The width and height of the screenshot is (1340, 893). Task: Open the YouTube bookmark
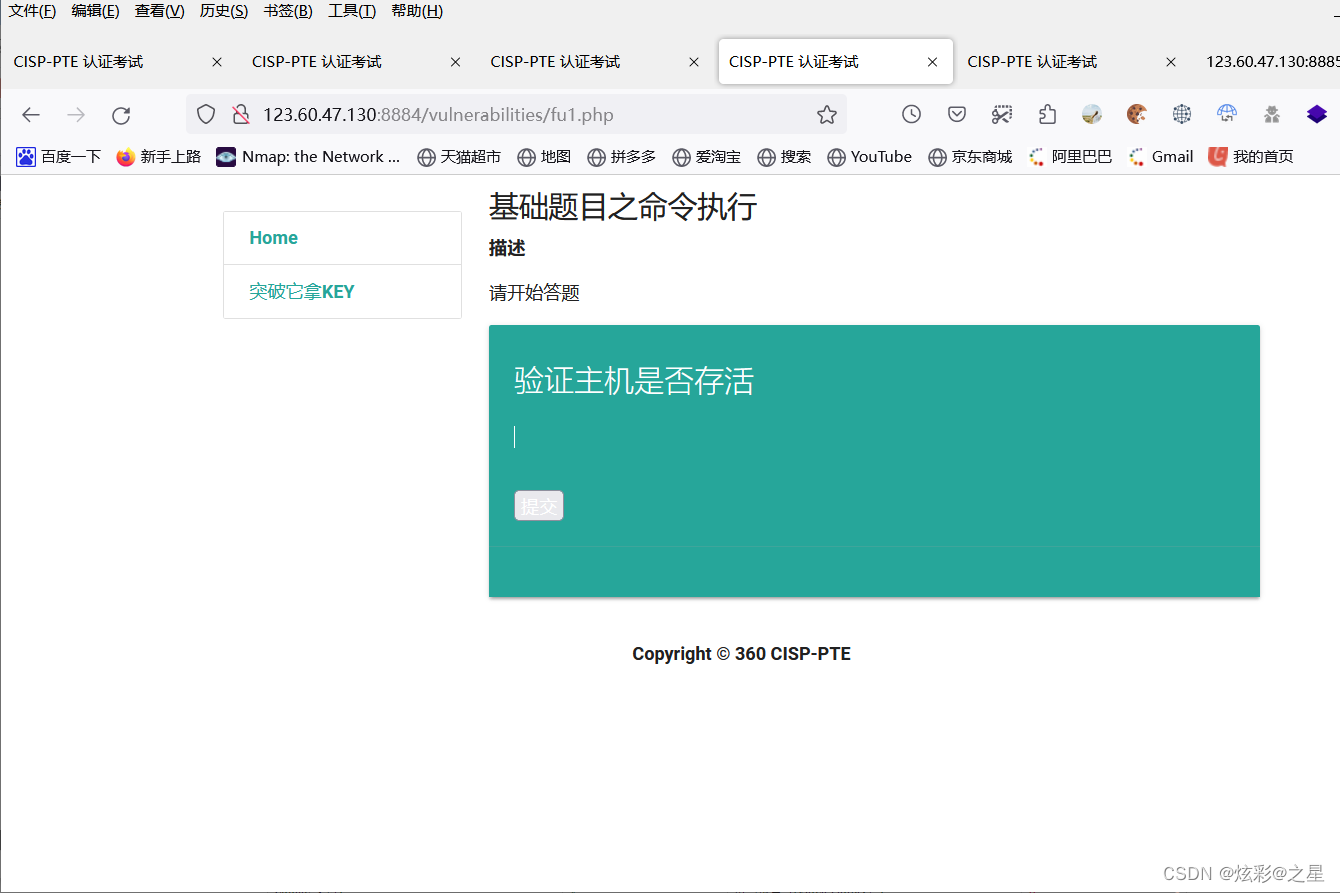(869, 156)
